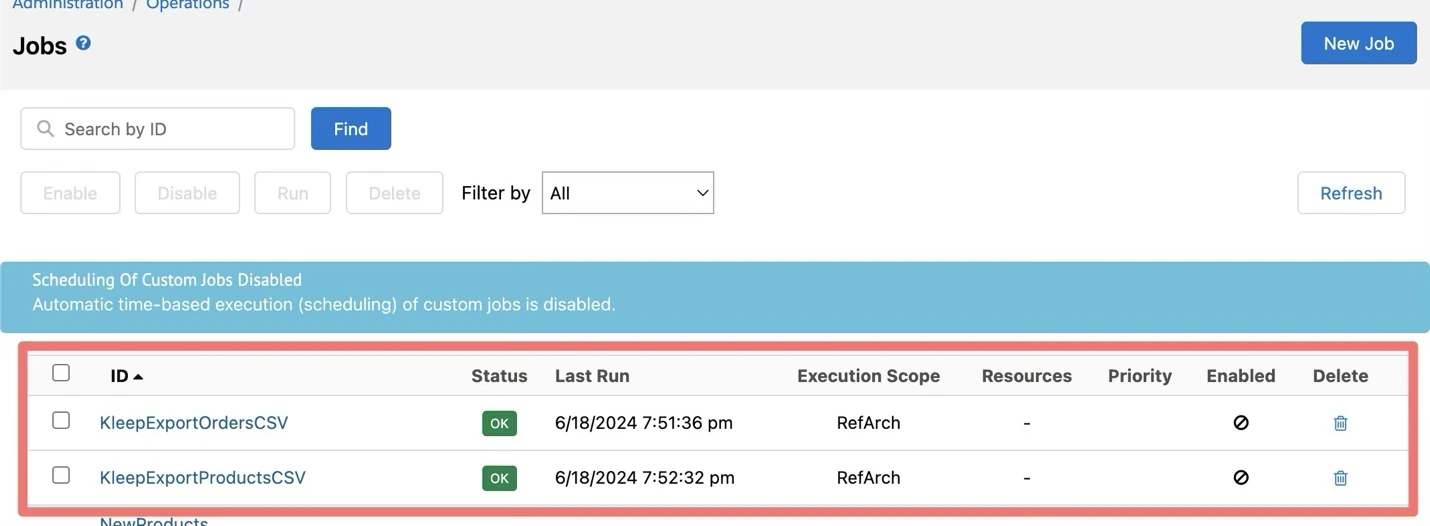Tick the select-all checkbox in the table header

(61, 373)
